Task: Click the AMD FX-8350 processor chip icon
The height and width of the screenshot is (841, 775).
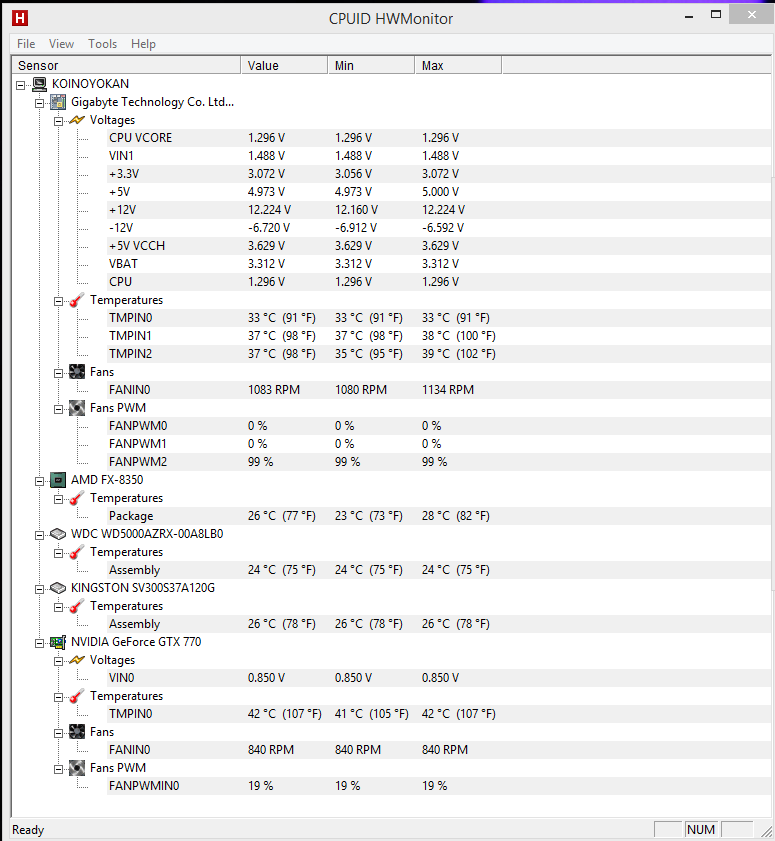Action: (58, 480)
